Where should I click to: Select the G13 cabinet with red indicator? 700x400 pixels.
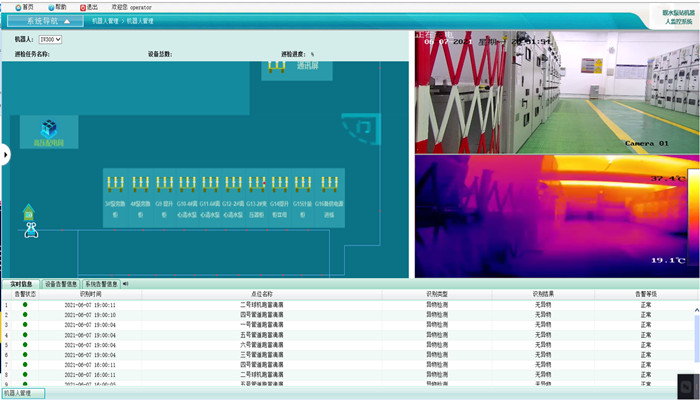[255, 183]
